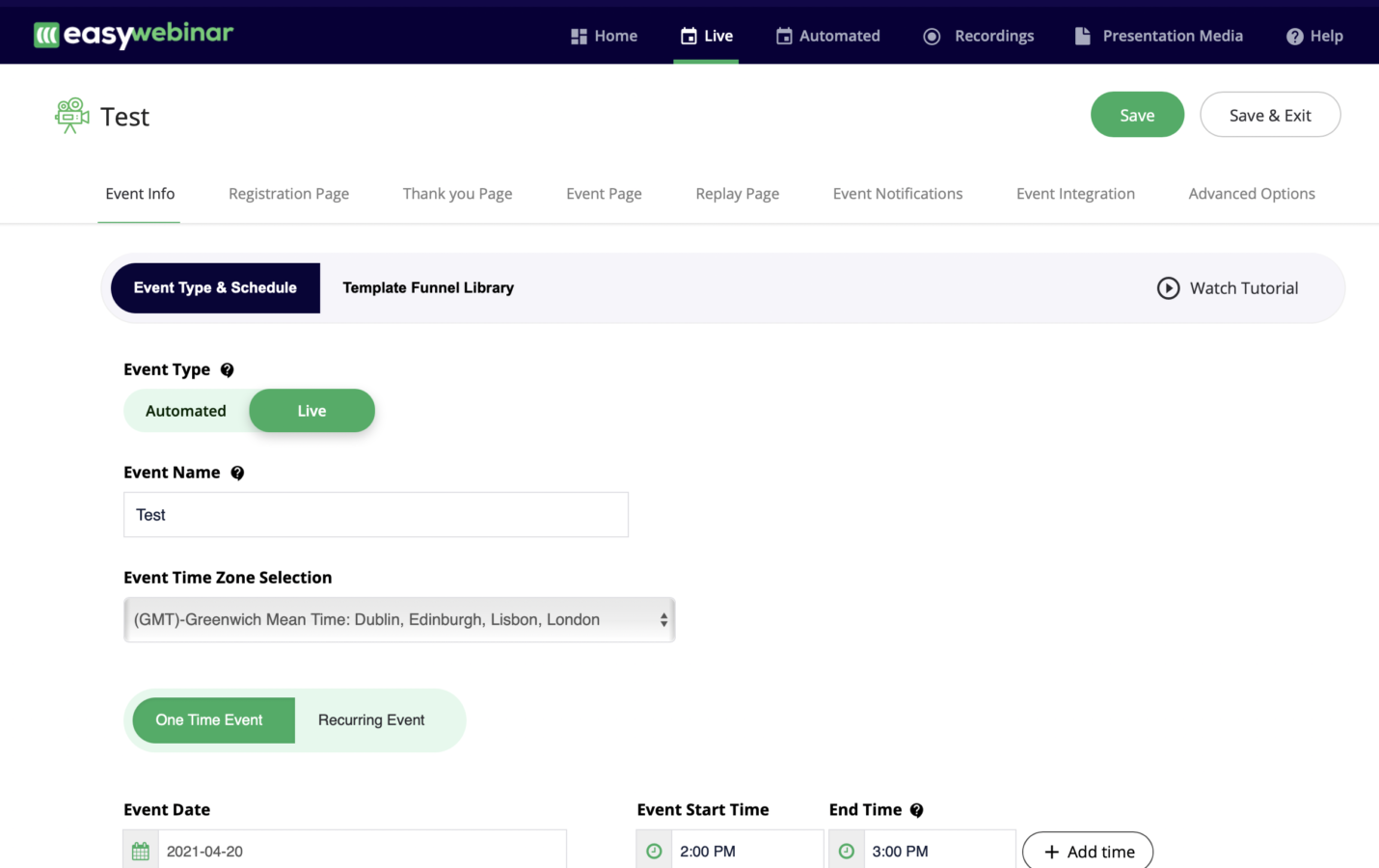Screen dimensions: 1379x868
Task: Click the calendar icon beside Event Date
Action: [x=140, y=850]
